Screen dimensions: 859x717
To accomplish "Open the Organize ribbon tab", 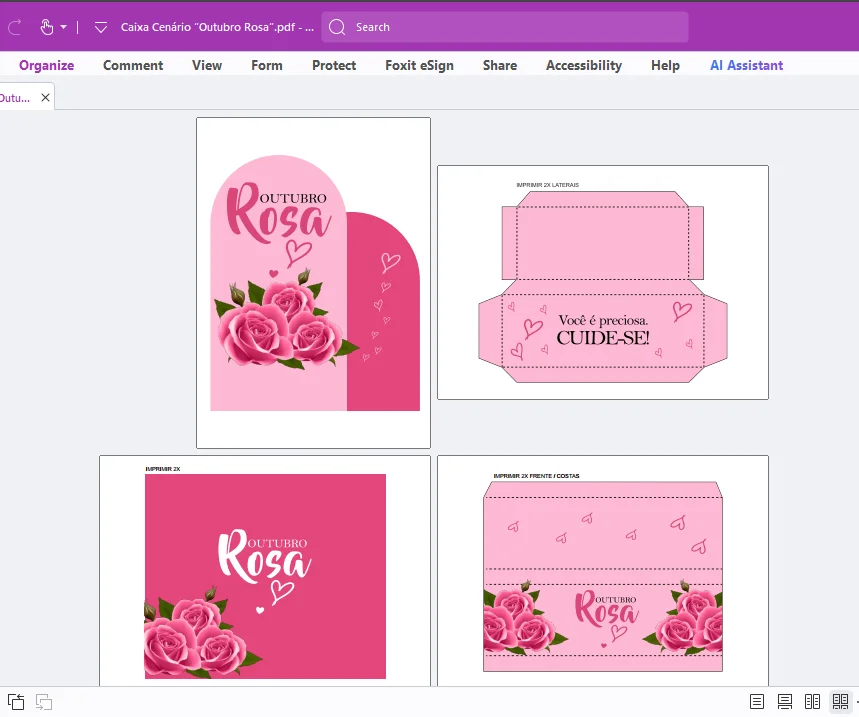I will click(x=47, y=65).
